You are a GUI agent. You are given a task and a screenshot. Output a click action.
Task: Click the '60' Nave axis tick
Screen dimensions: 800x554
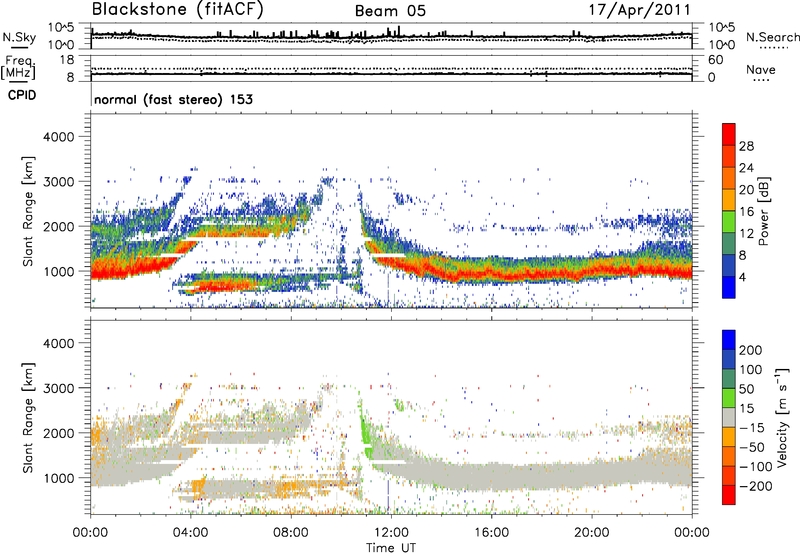coord(716,60)
